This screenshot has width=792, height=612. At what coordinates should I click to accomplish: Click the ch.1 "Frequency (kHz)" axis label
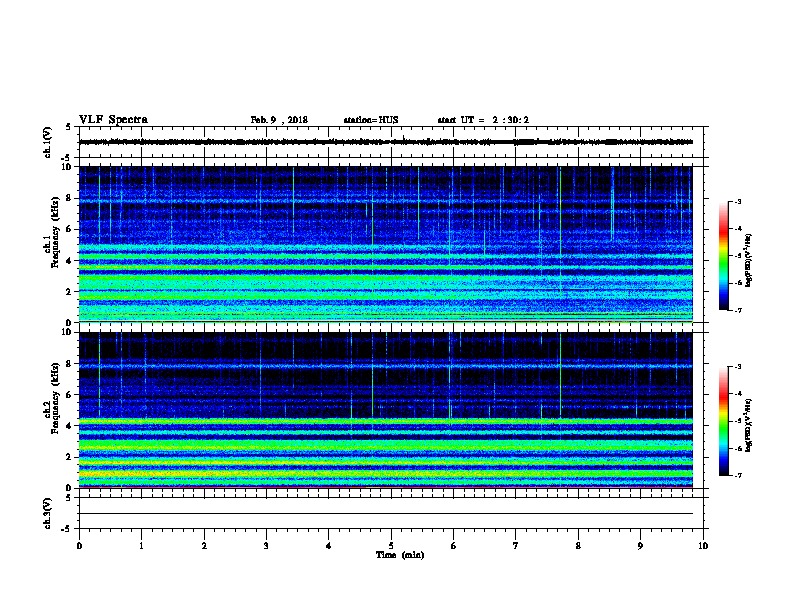point(55,232)
